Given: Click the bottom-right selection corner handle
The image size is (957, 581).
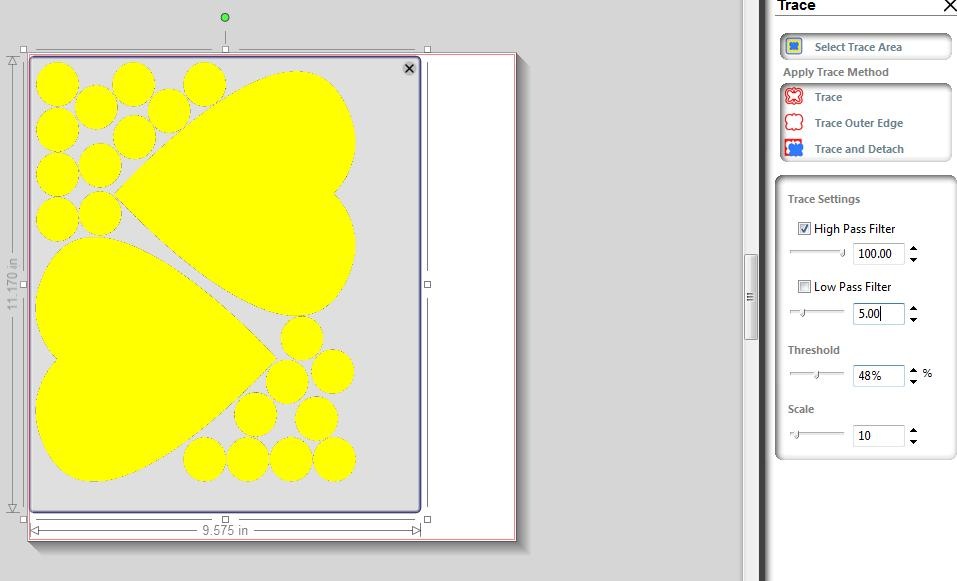Looking at the screenshot, I should [427, 519].
